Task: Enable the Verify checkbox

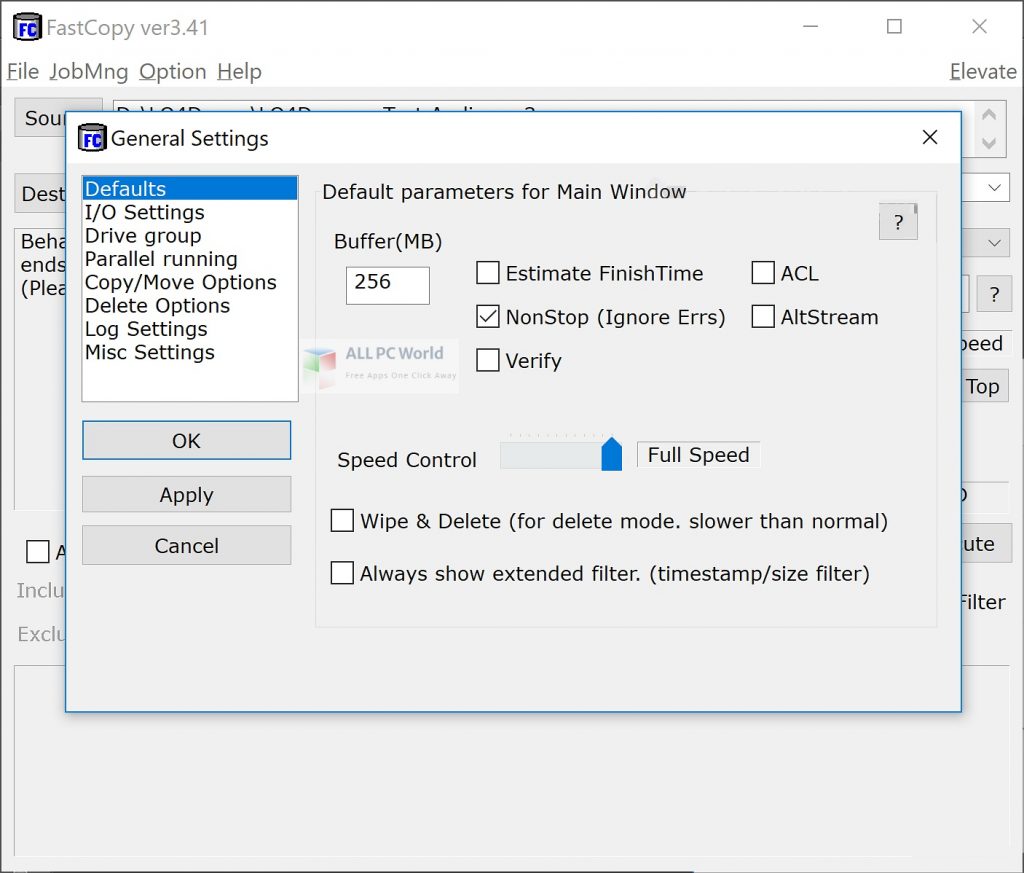Action: tap(488, 360)
